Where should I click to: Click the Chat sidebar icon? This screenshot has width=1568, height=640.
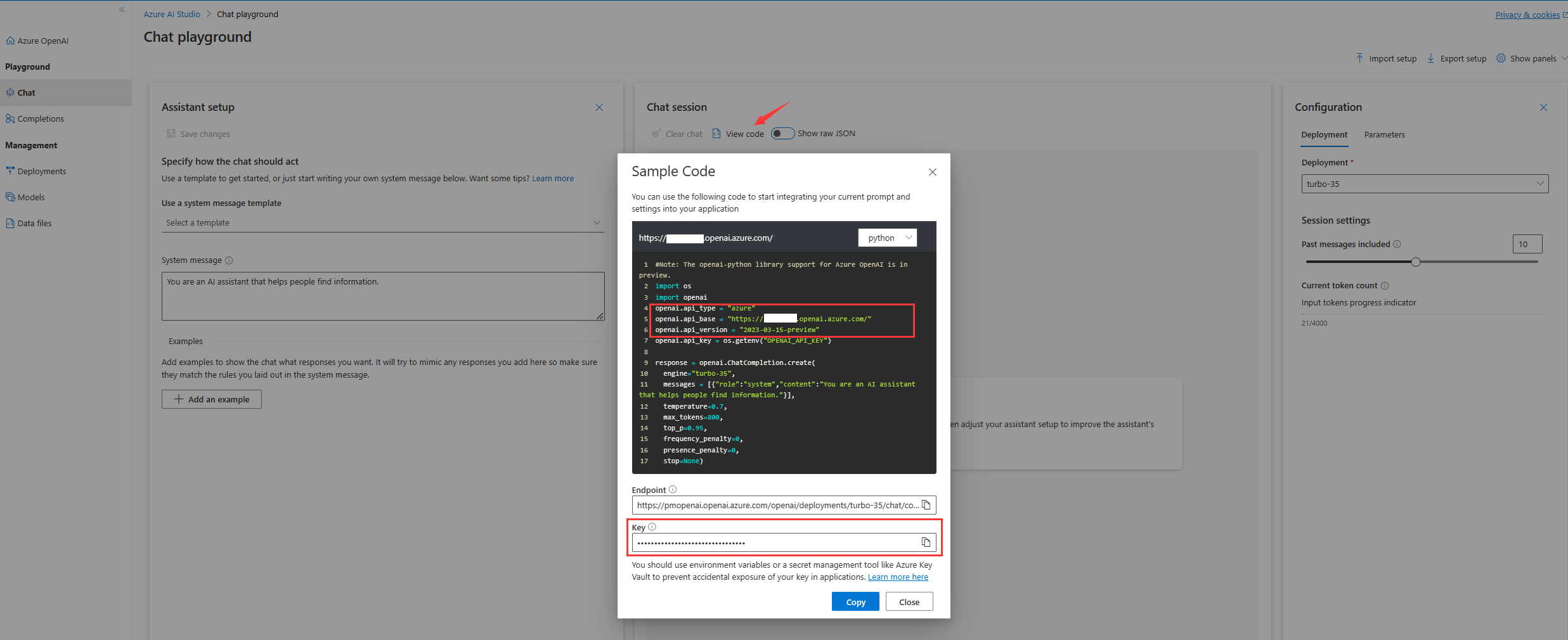pyautogui.click(x=10, y=93)
